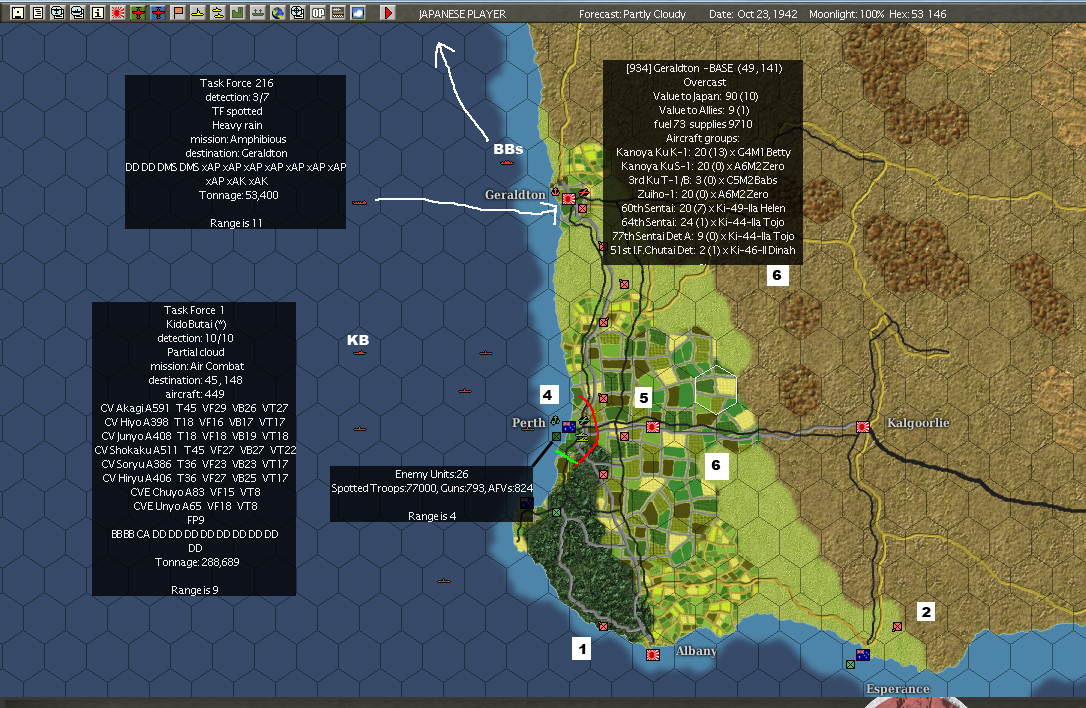Select the Kalgoorlie Japanese base flag
This screenshot has width=1086, height=708.
pos(862,427)
